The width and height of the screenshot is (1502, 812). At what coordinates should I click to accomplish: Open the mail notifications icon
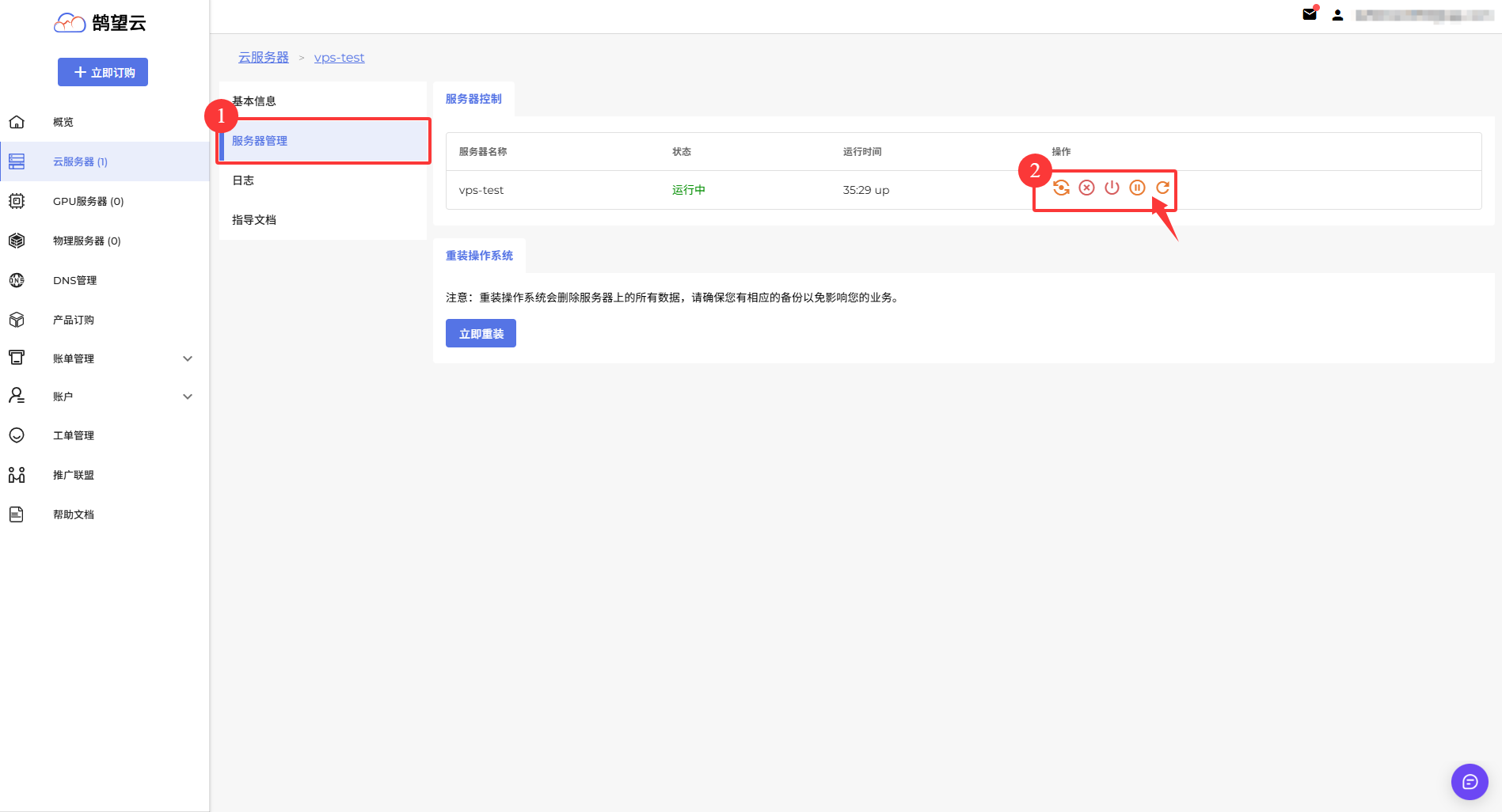(1310, 14)
